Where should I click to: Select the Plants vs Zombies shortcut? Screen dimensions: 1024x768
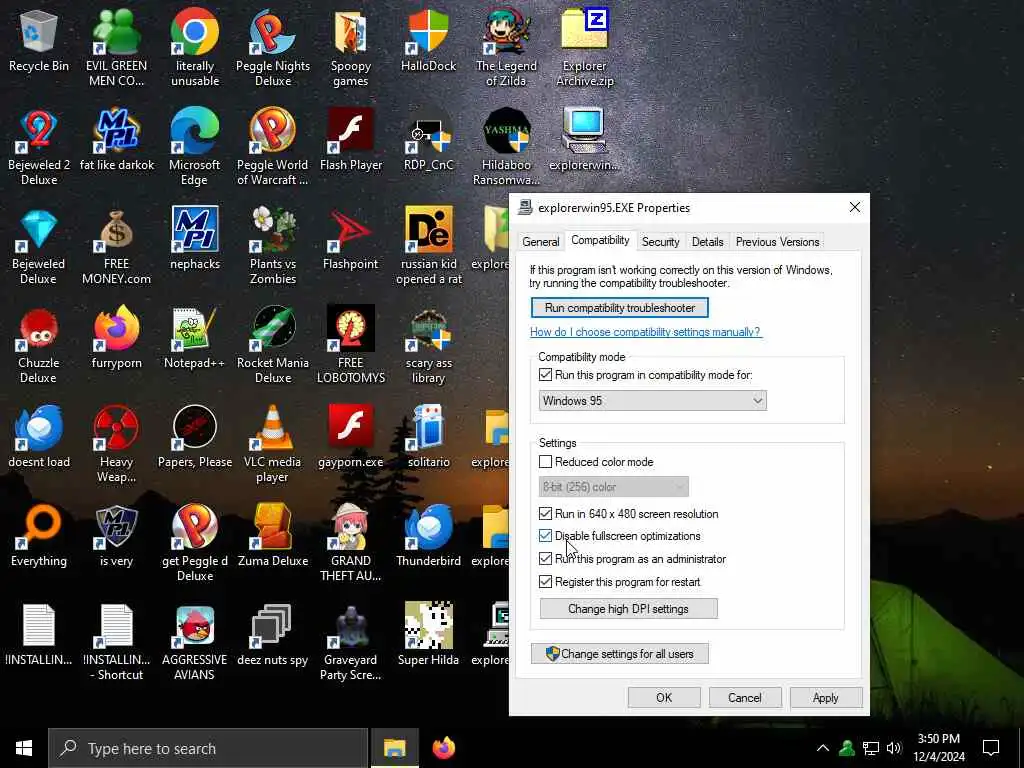tap(273, 246)
